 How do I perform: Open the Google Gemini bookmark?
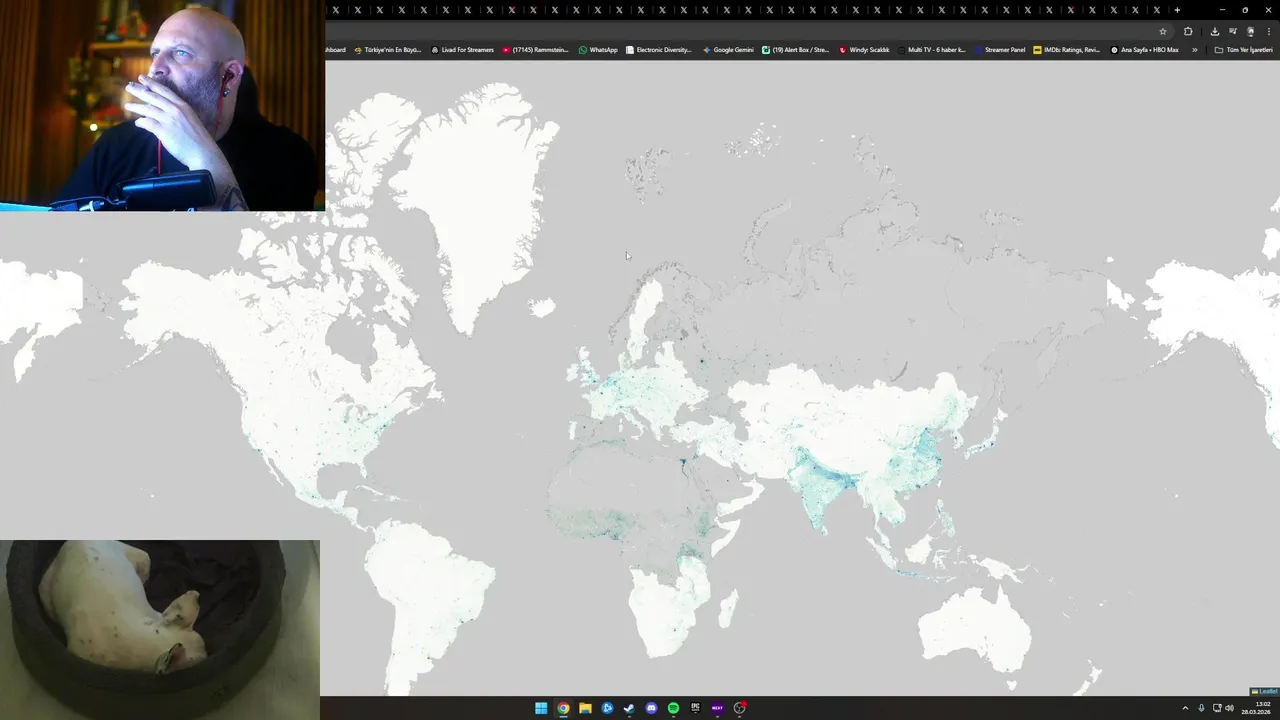728,50
